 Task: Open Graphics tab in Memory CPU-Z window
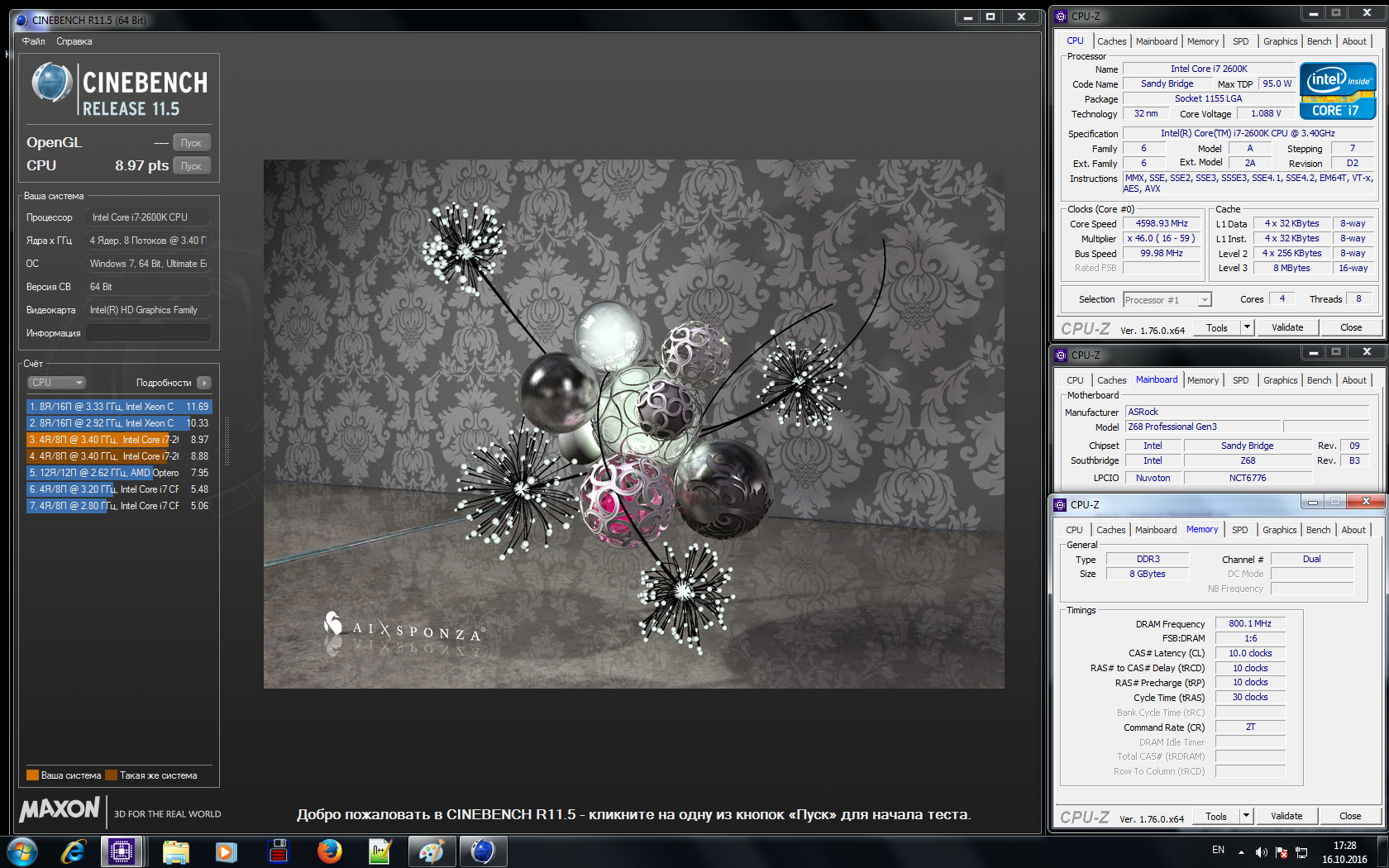pyautogui.click(x=1280, y=530)
